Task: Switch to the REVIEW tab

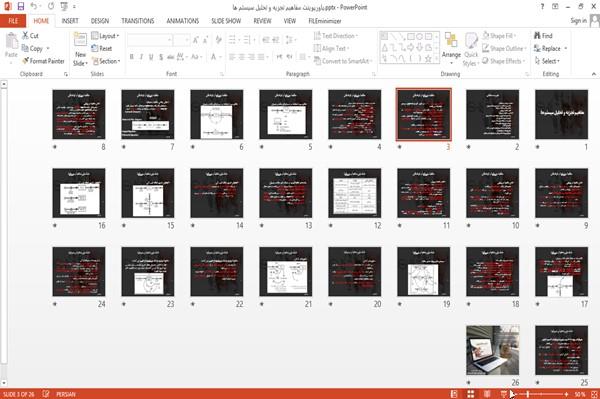Action: (262, 21)
